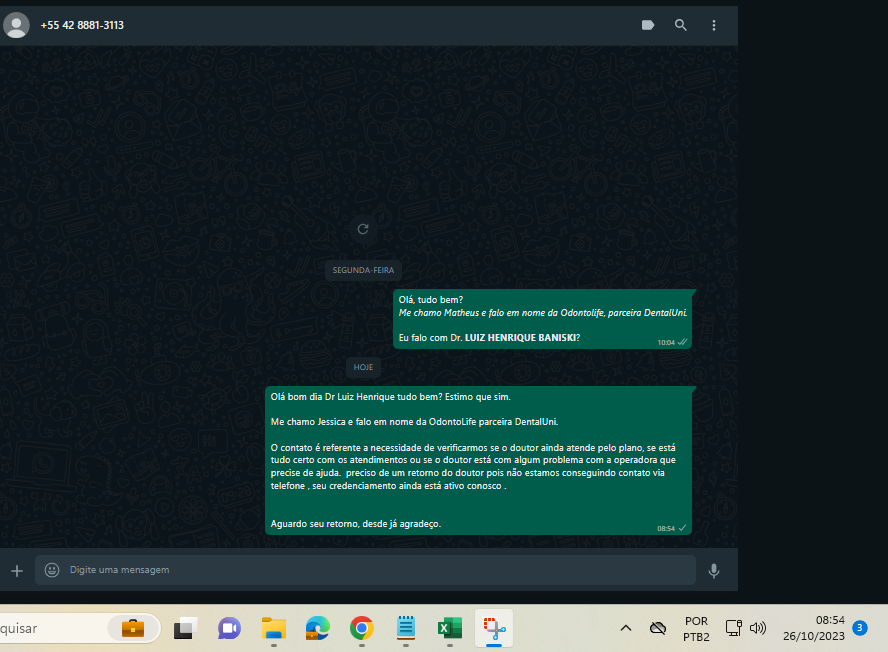Open the contact profile picture
Screen dimensions: 888x652
(x=16, y=25)
